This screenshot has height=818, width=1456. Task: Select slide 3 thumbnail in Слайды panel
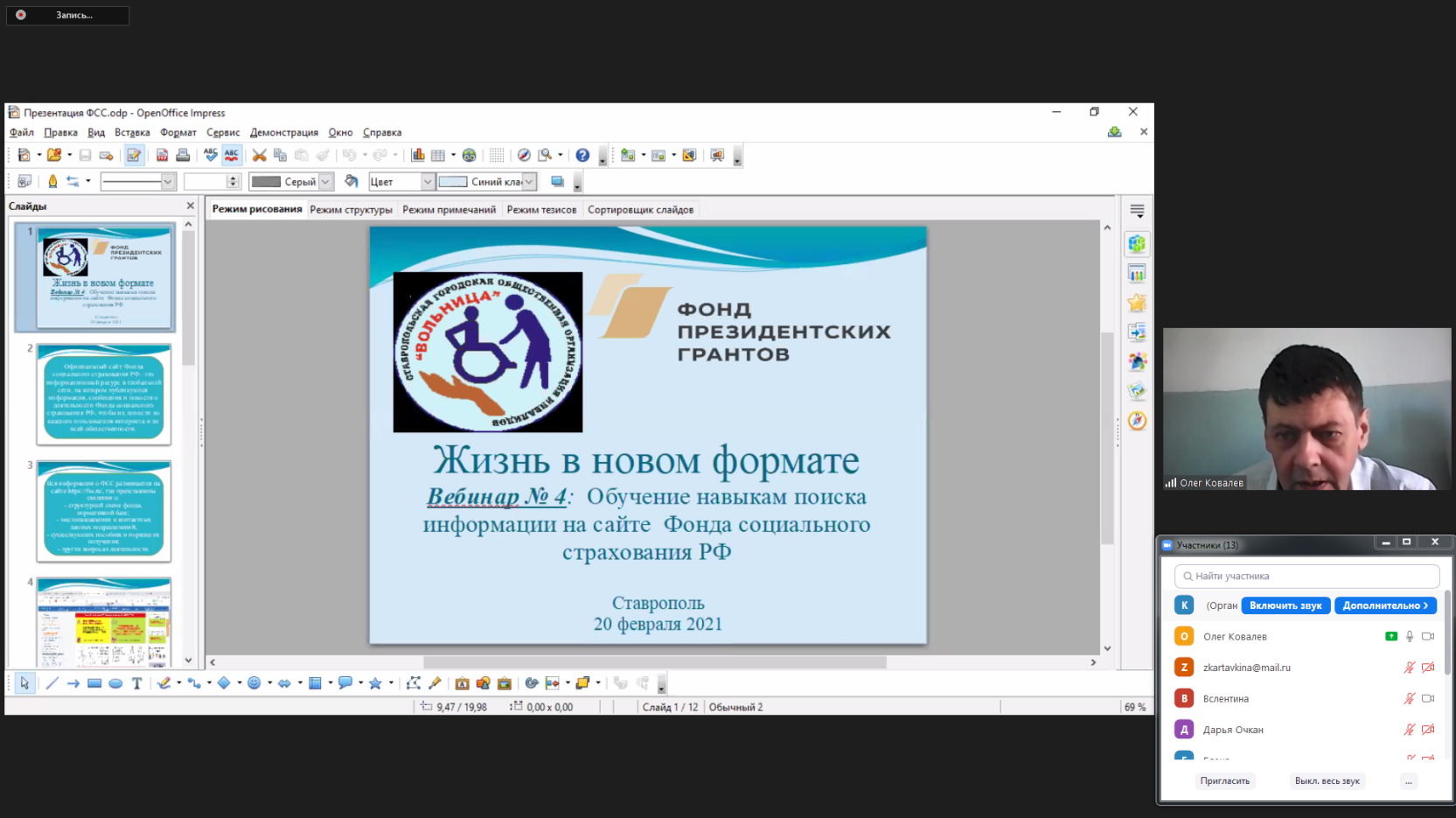[x=104, y=511]
